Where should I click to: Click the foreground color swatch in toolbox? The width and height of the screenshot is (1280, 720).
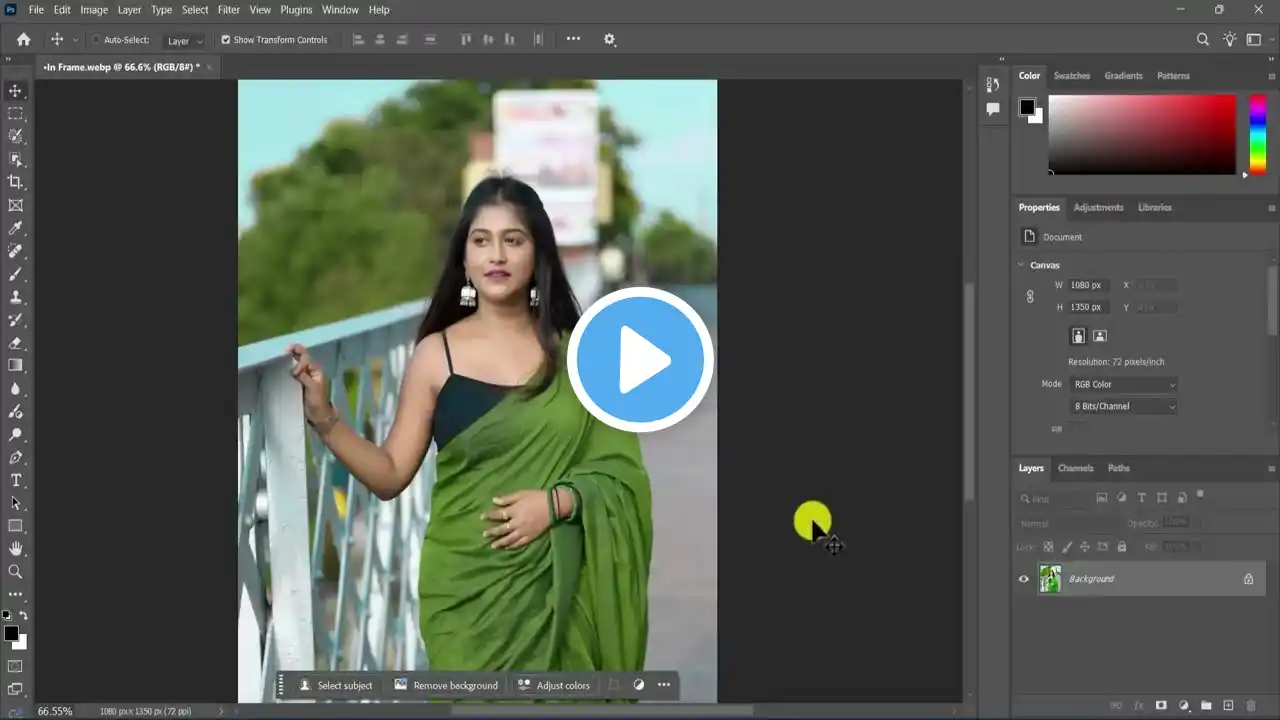(x=11, y=634)
